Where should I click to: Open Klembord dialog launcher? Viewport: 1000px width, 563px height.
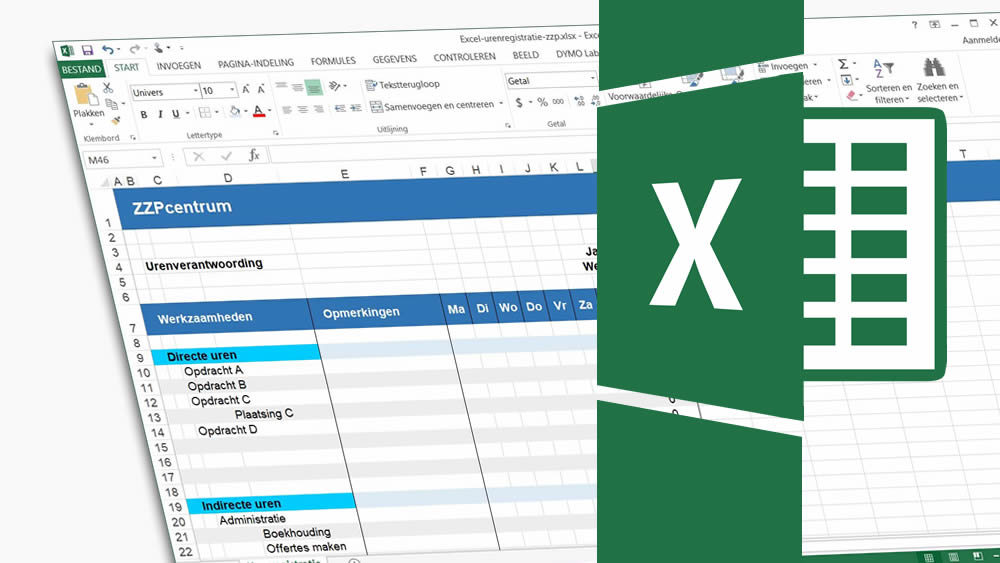point(133,137)
